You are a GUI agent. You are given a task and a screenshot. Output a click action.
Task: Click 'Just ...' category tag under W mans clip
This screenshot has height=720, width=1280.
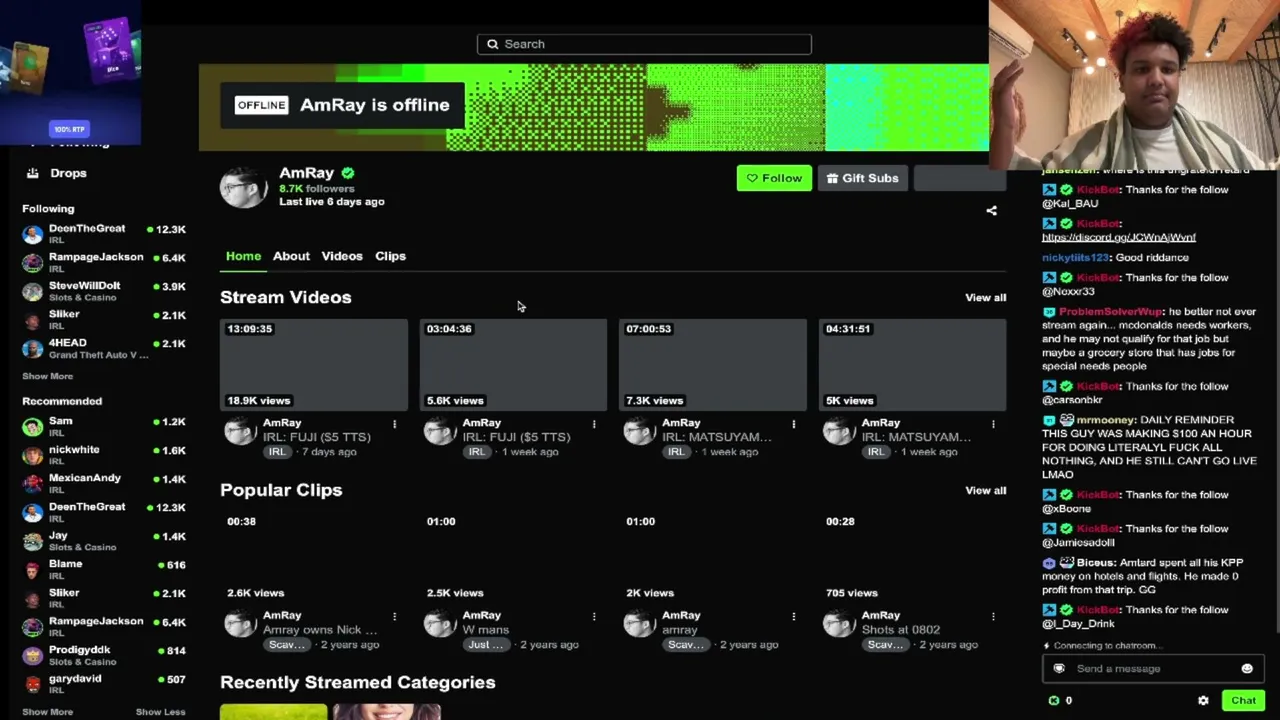(485, 645)
